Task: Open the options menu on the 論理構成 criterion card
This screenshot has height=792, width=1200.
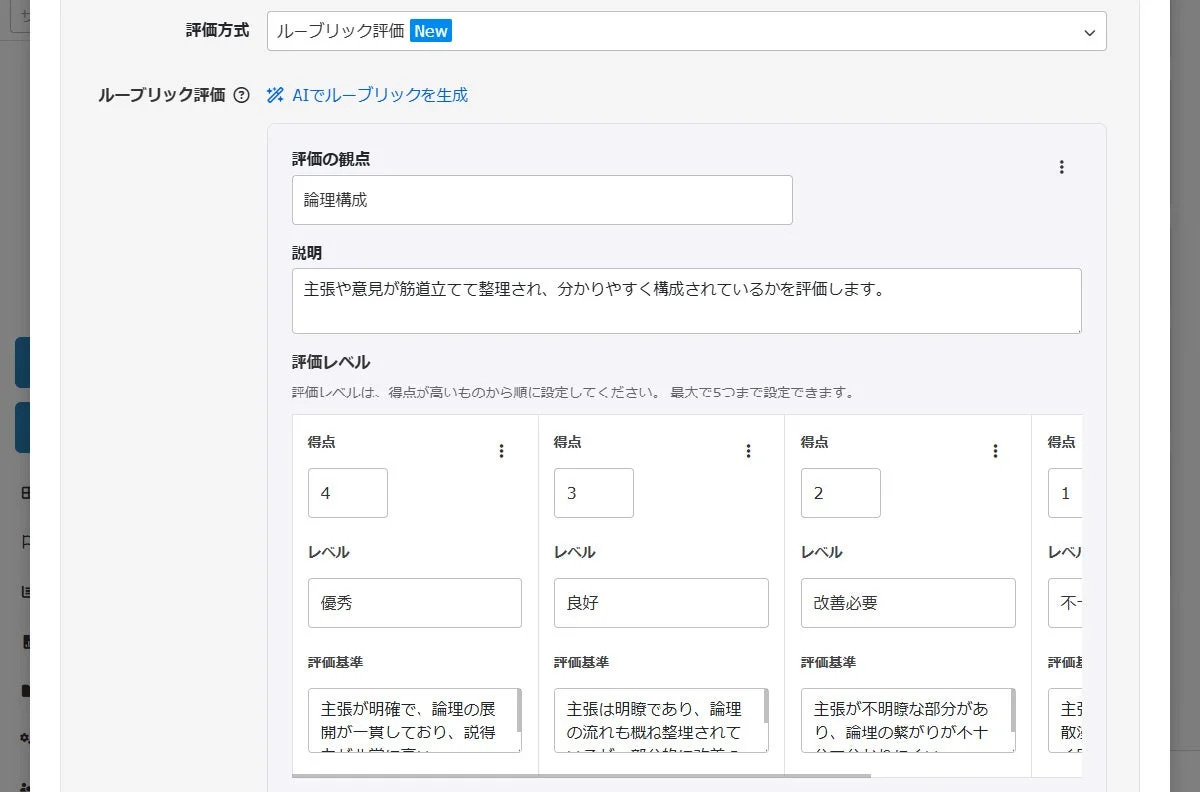Action: (1062, 166)
